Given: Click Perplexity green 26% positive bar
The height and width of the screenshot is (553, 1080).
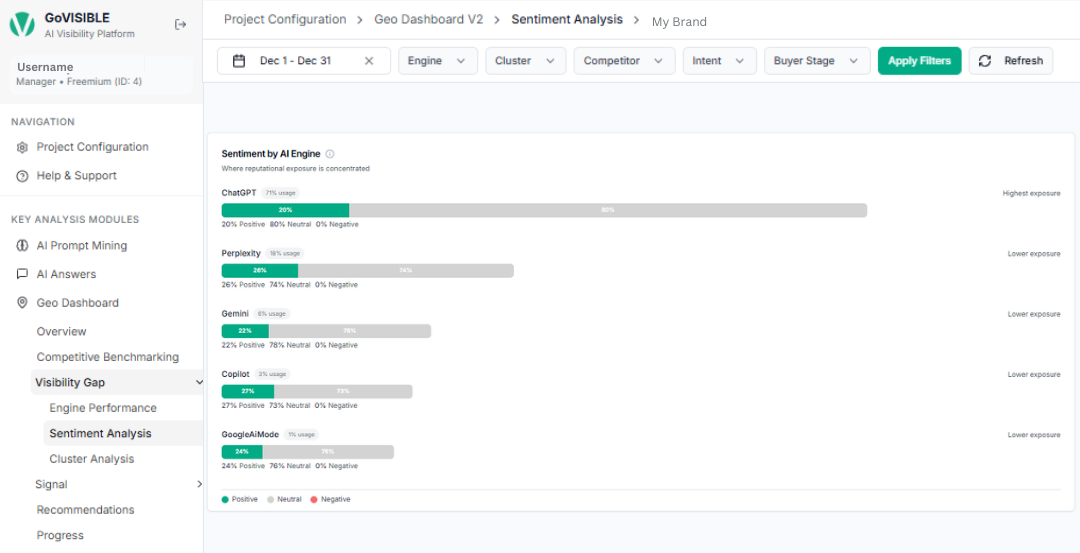Looking at the screenshot, I should [260, 271].
